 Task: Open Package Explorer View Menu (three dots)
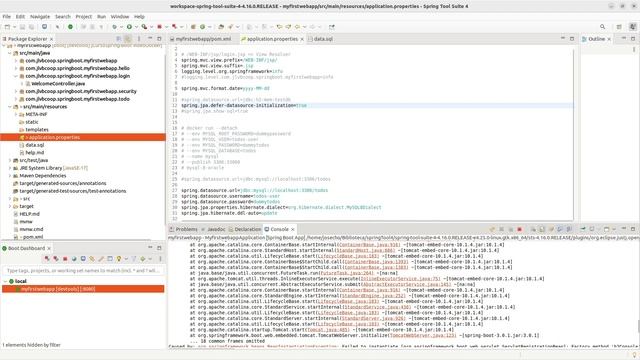coord(139,39)
